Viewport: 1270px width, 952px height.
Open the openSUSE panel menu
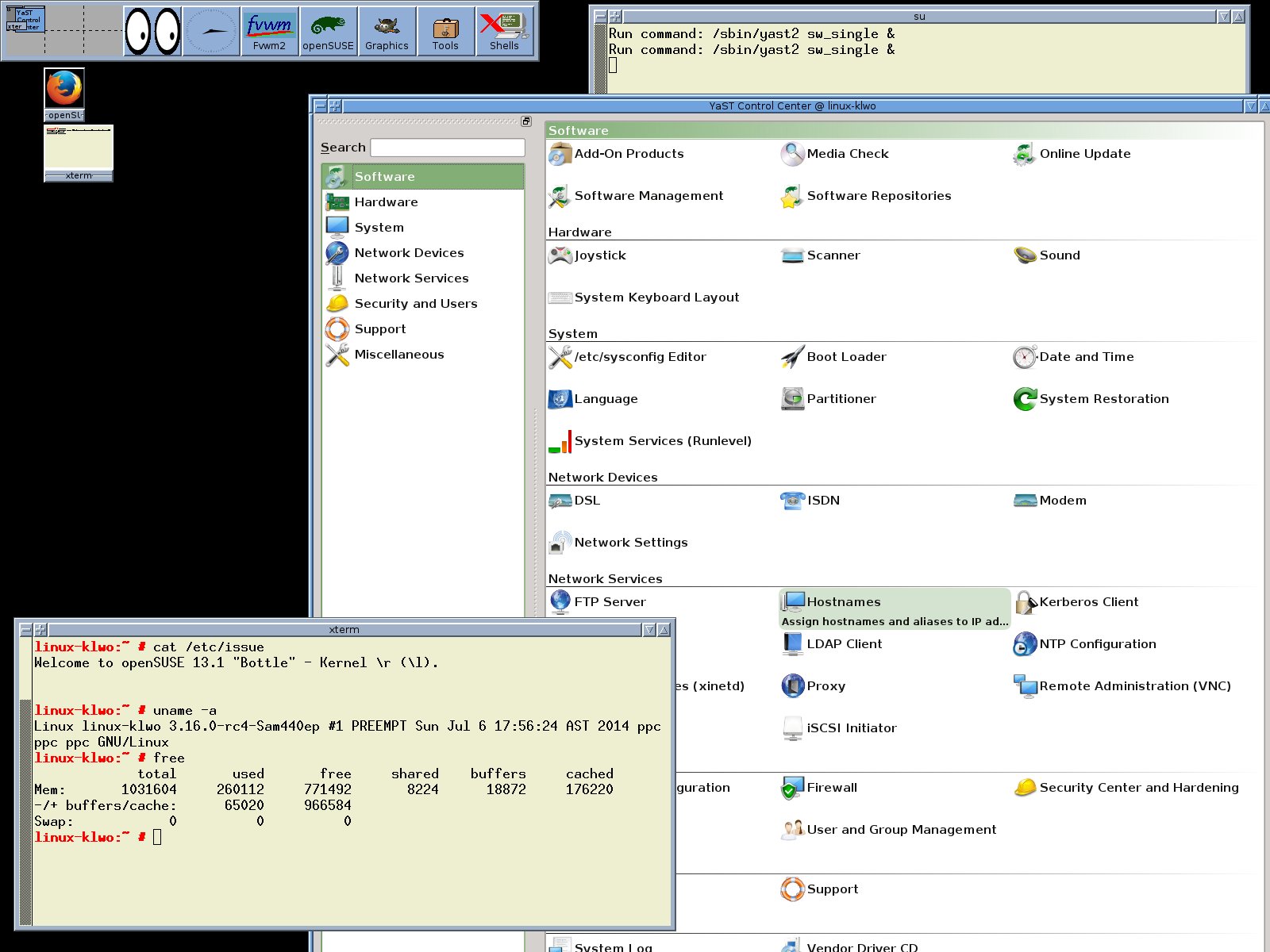point(328,32)
